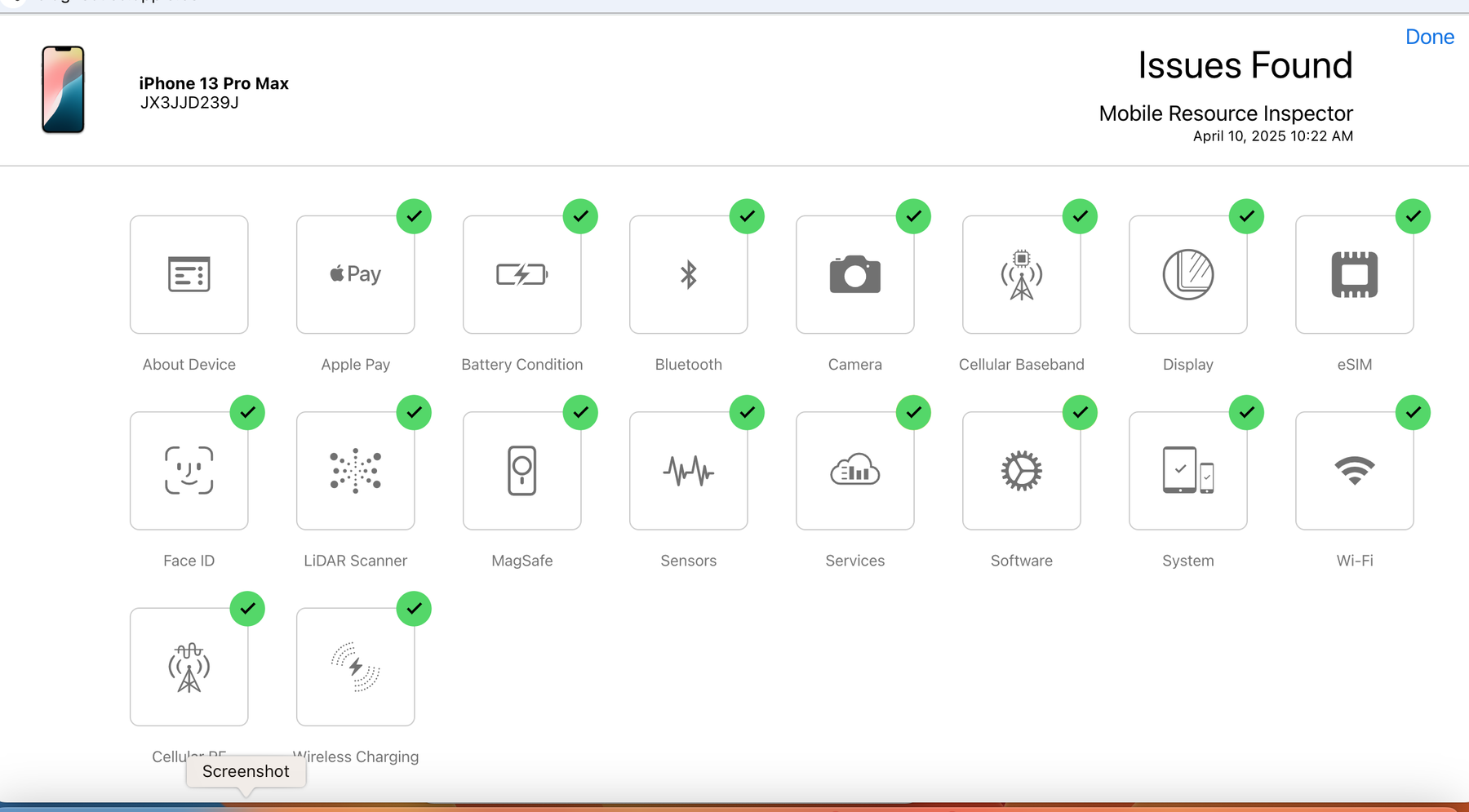Open the LiDAR Scanner tile

point(355,471)
